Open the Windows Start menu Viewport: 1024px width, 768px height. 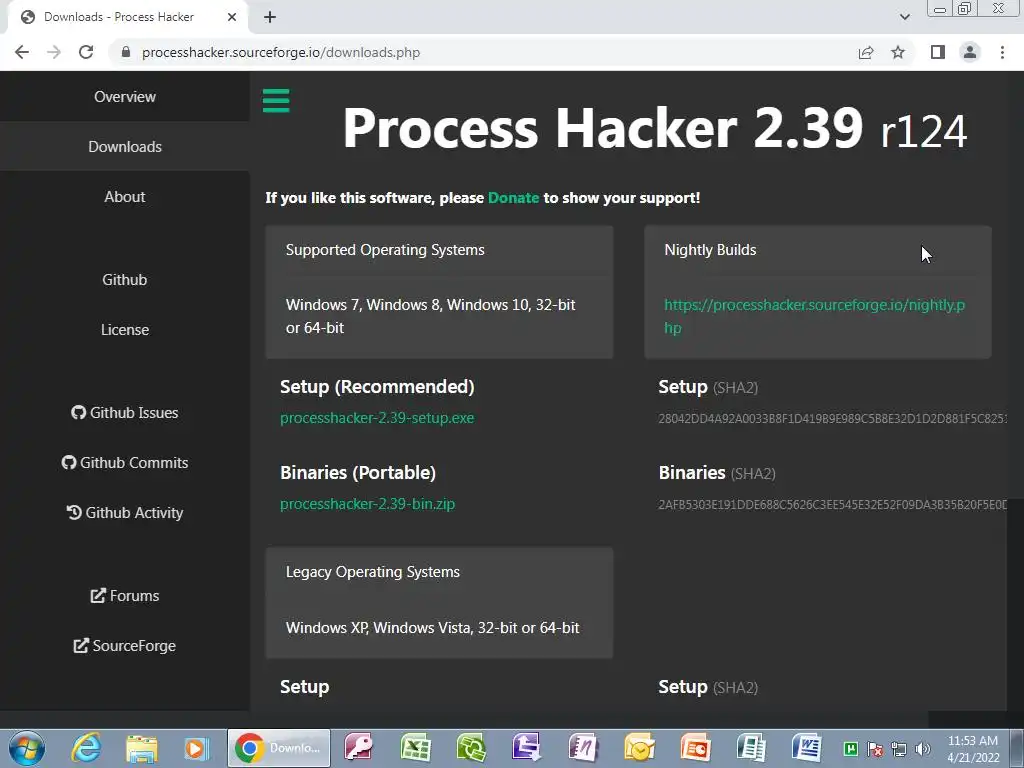[27, 748]
